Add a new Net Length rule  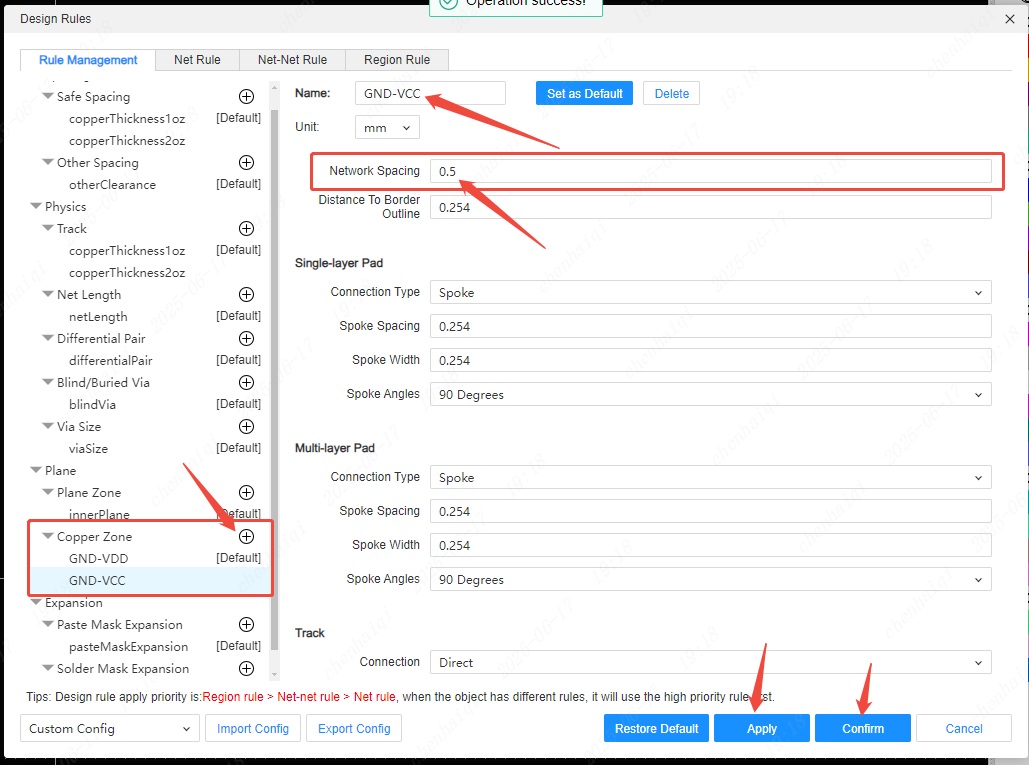click(x=246, y=295)
